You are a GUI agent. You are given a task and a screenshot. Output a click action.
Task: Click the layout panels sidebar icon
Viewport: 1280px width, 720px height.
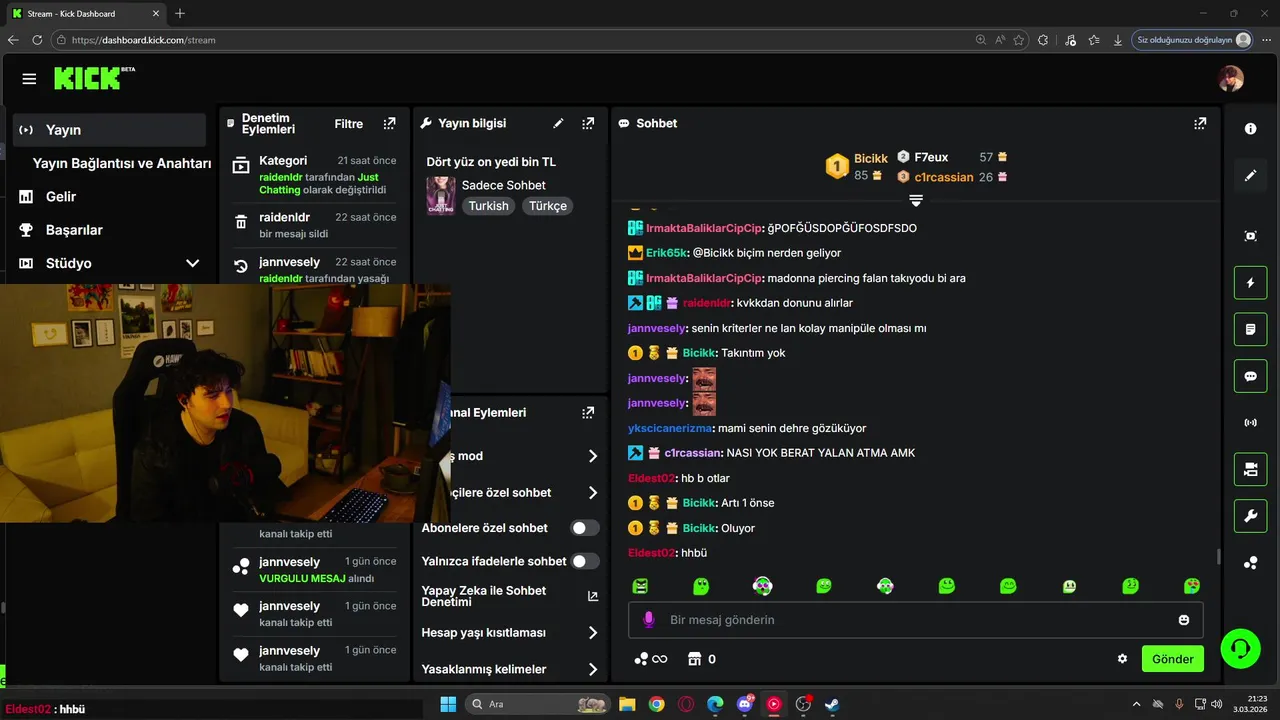click(1250, 469)
